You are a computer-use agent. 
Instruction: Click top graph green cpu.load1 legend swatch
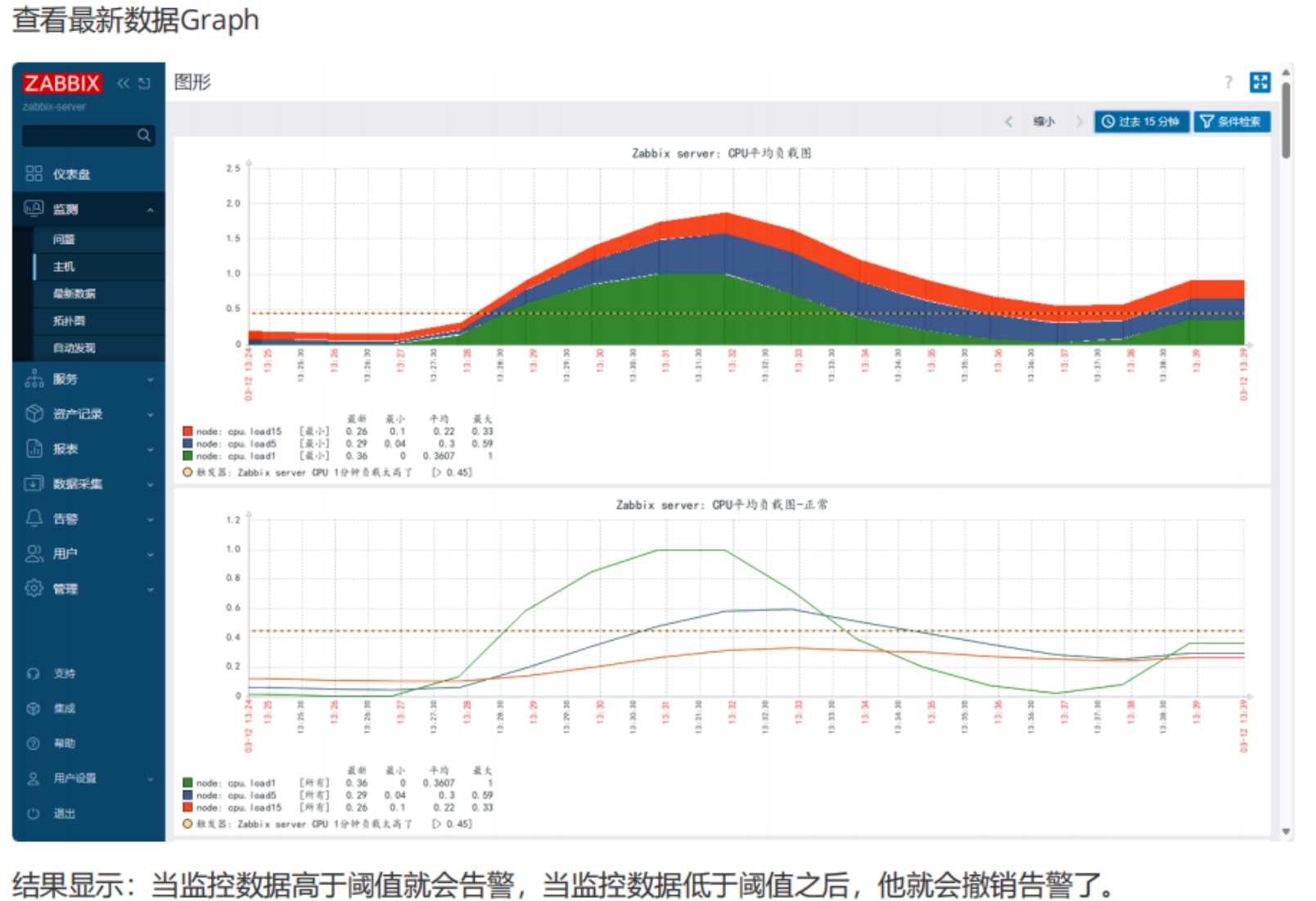[187, 456]
